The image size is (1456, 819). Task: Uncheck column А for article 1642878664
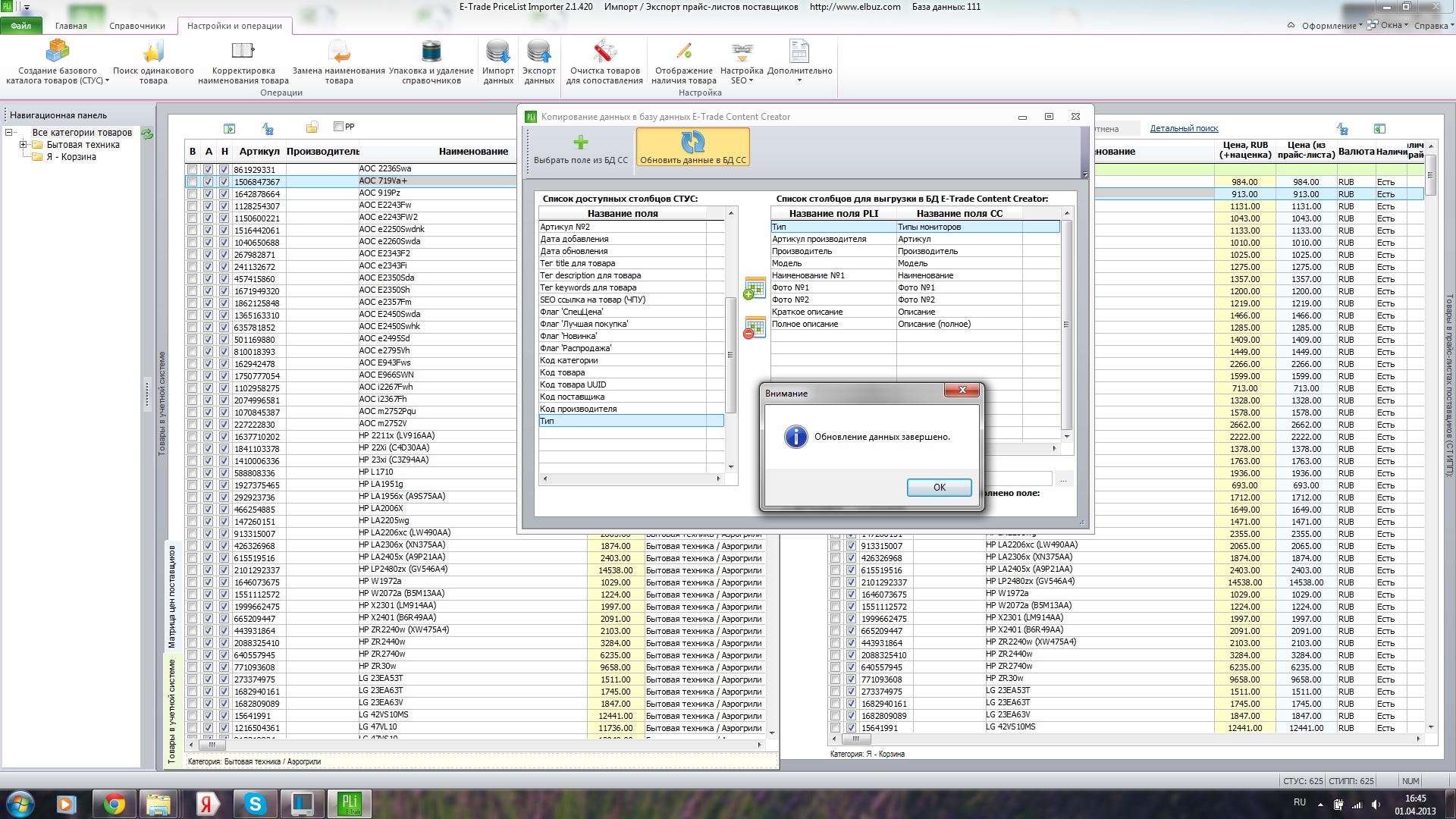tap(209, 194)
